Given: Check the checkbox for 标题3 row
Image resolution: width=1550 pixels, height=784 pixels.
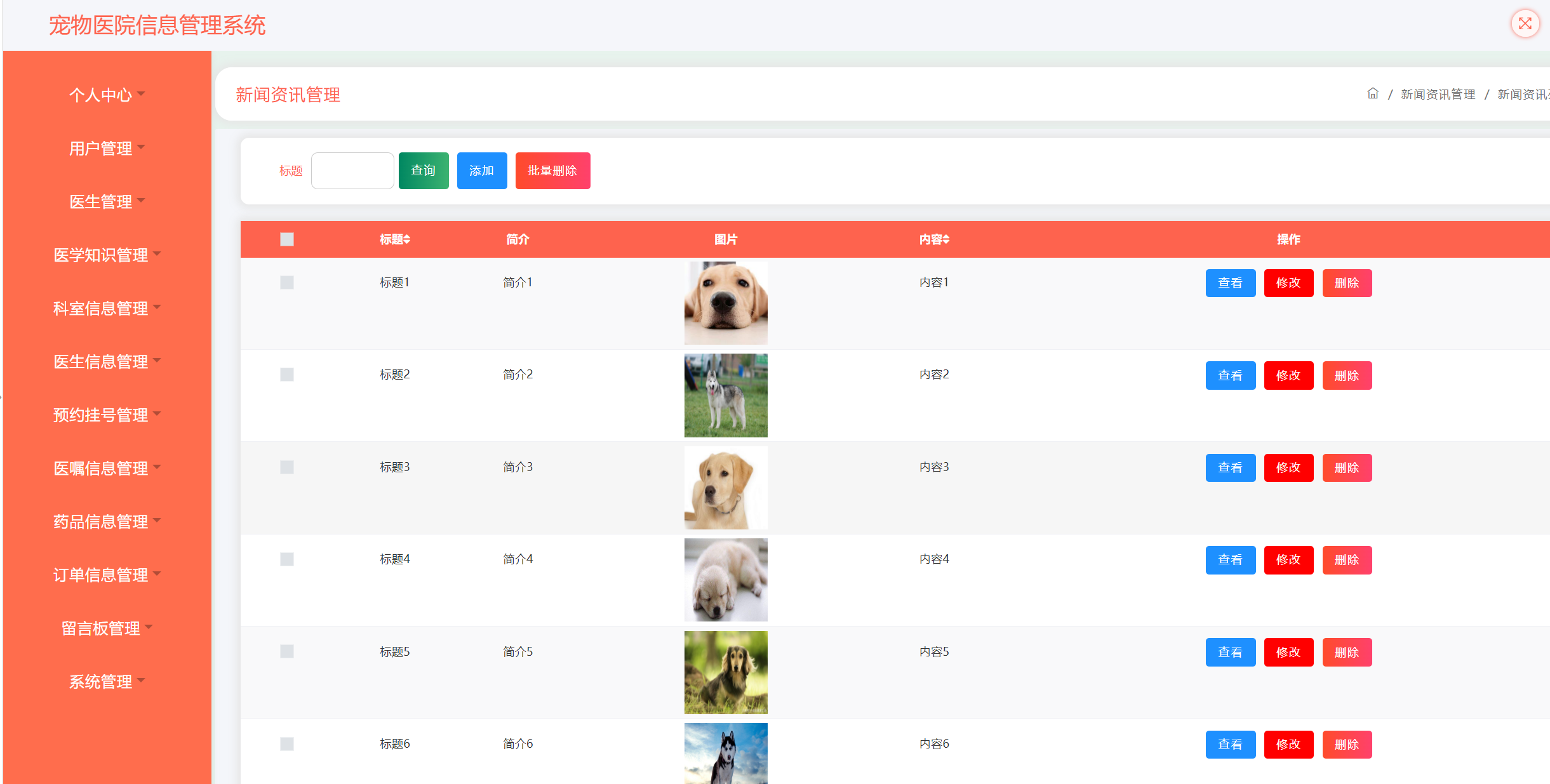Looking at the screenshot, I should [287, 467].
